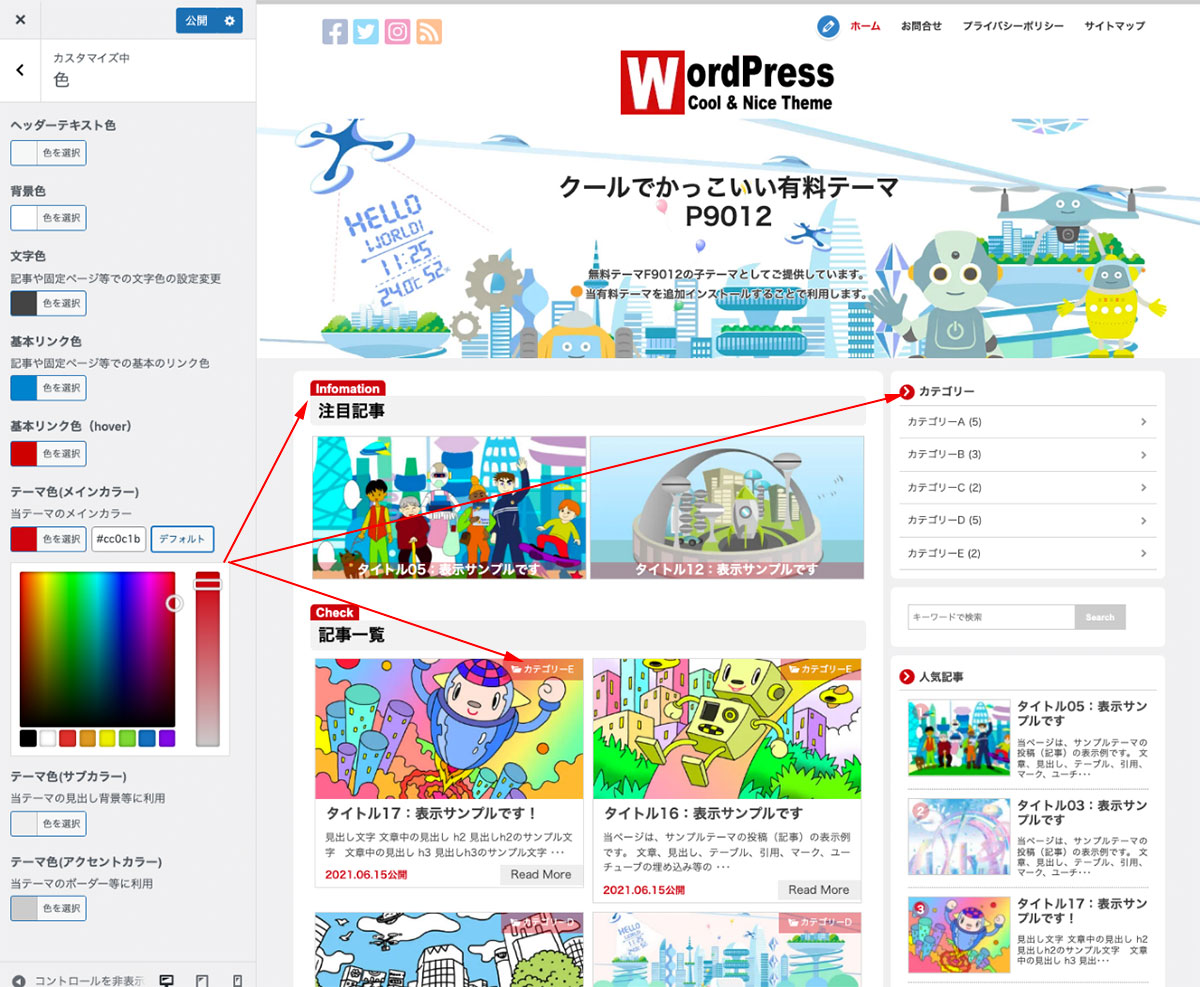
Task: Click the デフォルト button for main color
Action: coord(182,539)
